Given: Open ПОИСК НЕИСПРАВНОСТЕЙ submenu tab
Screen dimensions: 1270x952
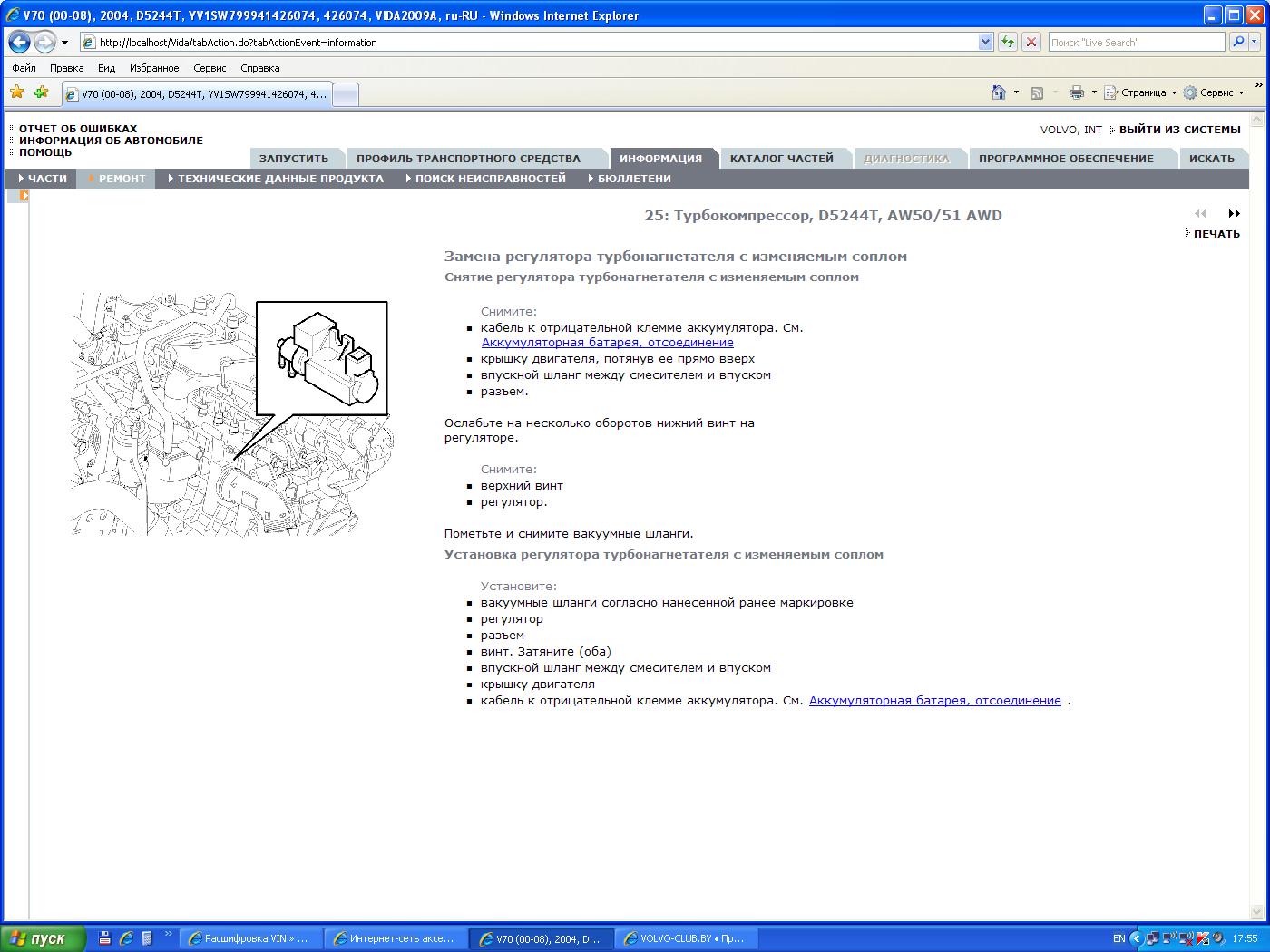Looking at the screenshot, I should 490,179.
